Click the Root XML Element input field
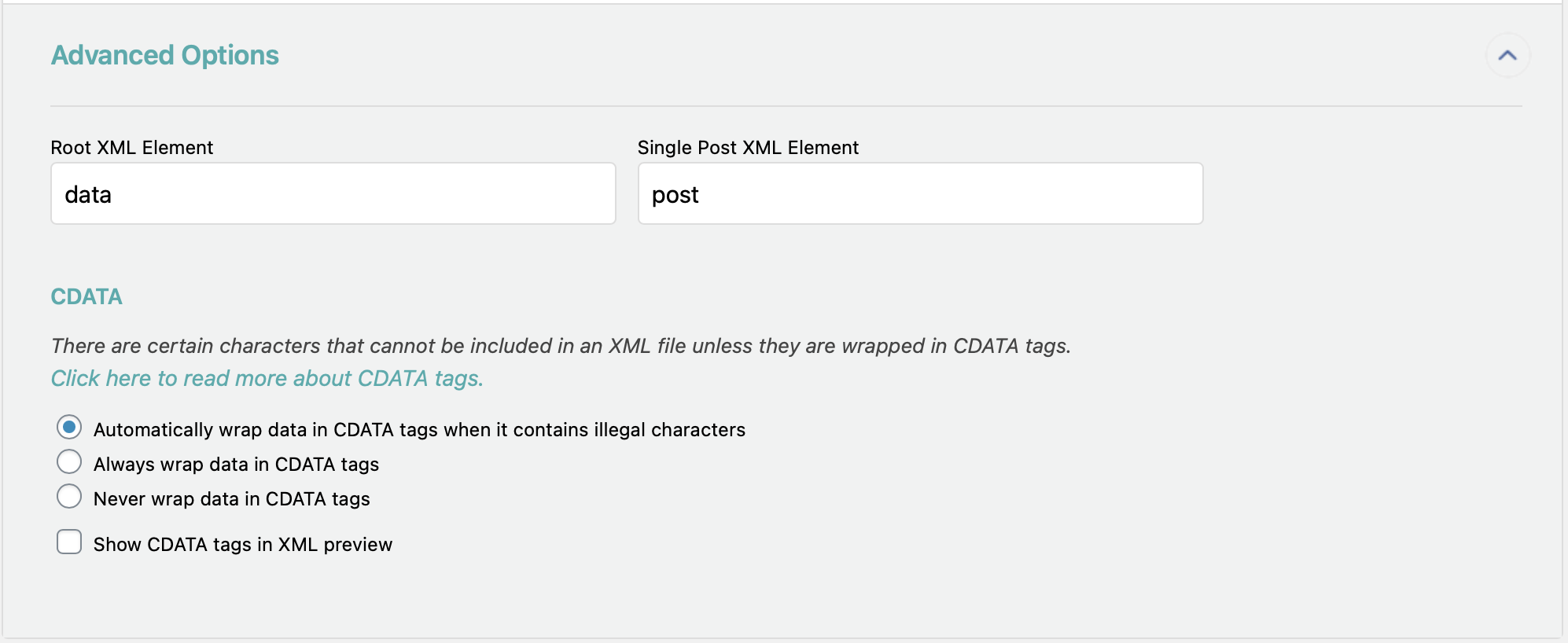Viewport: 1568px width, 643px height. click(x=333, y=193)
